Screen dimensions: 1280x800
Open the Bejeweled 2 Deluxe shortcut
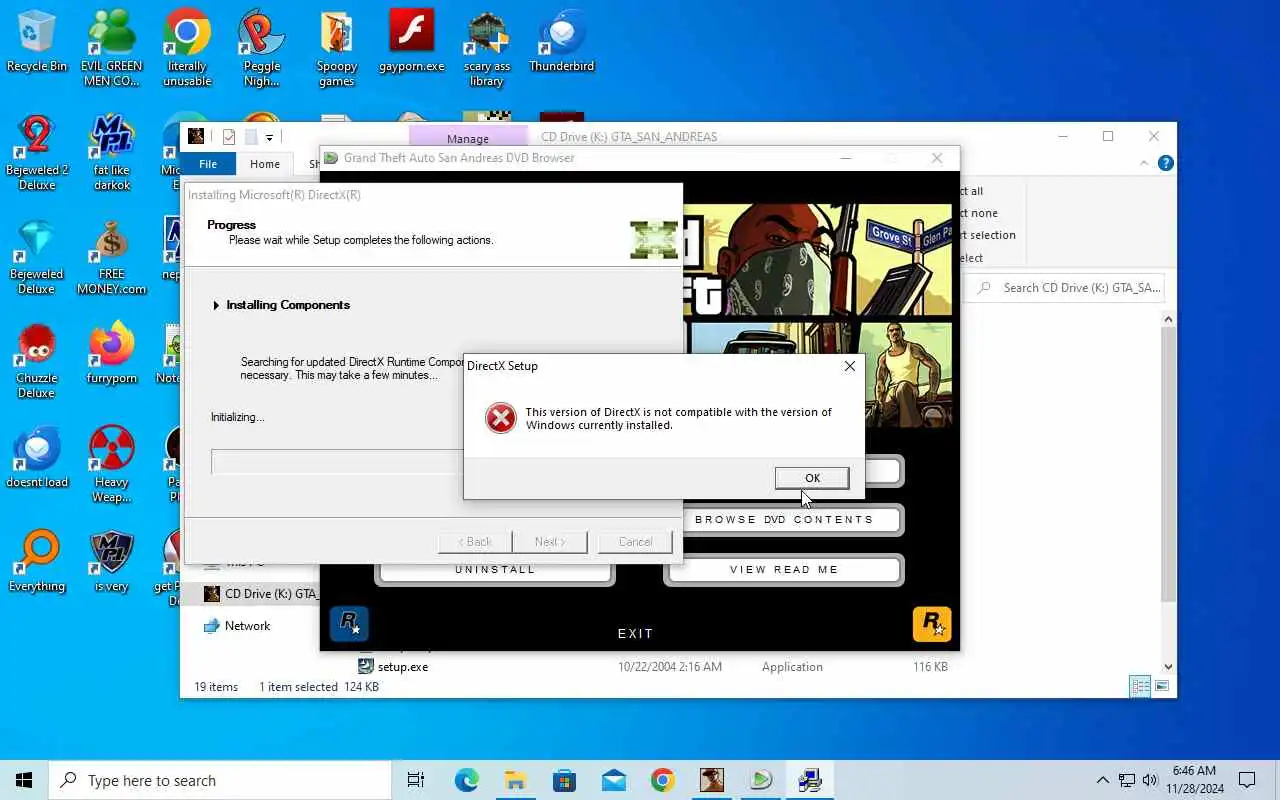(37, 153)
